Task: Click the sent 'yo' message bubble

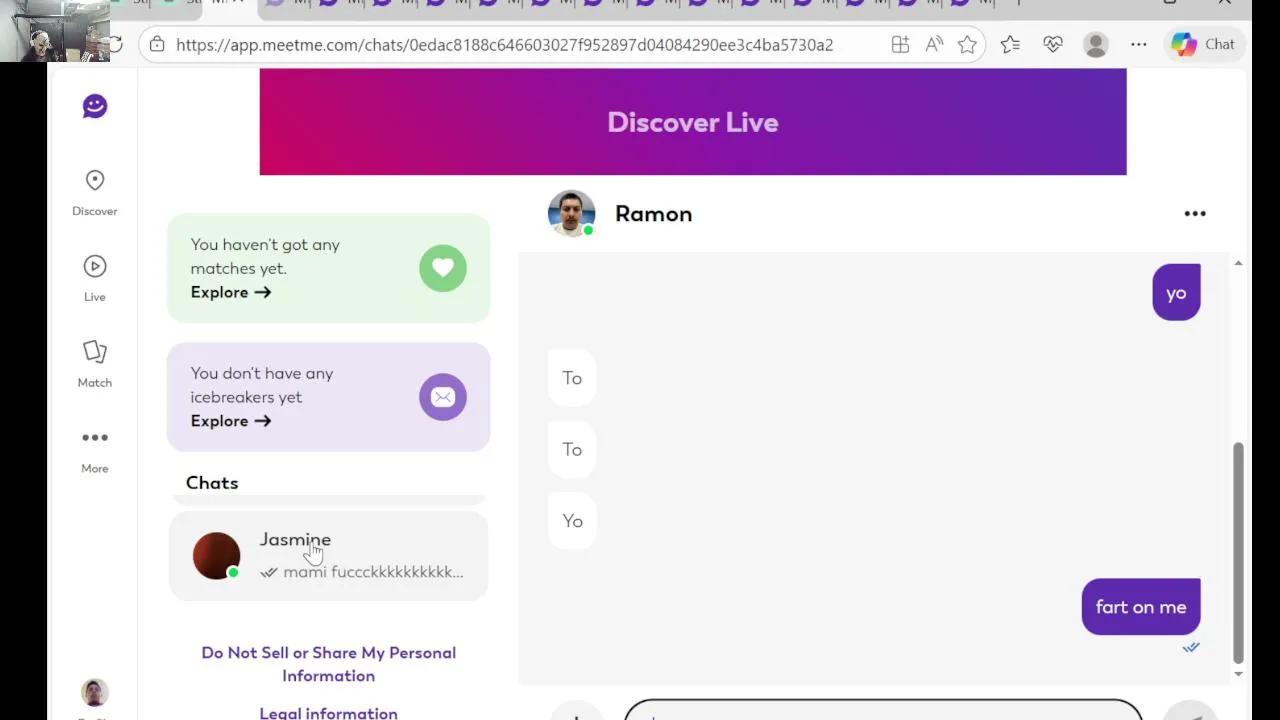Action: pyautogui.click(x=1176, y=293)
